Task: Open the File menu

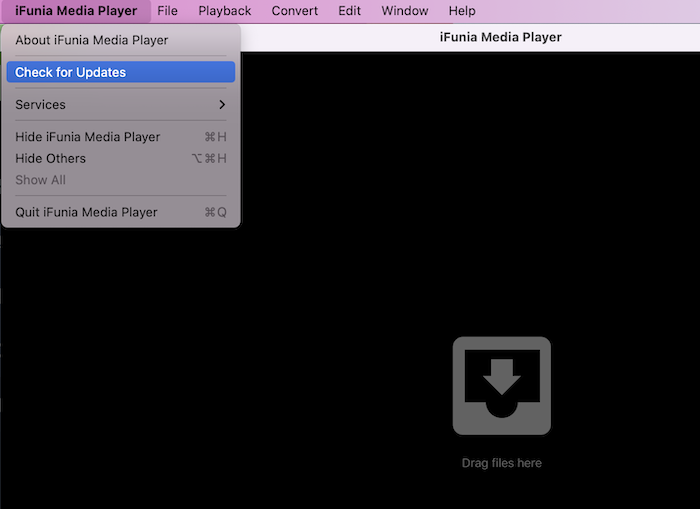Action: [x=167, y=11]
